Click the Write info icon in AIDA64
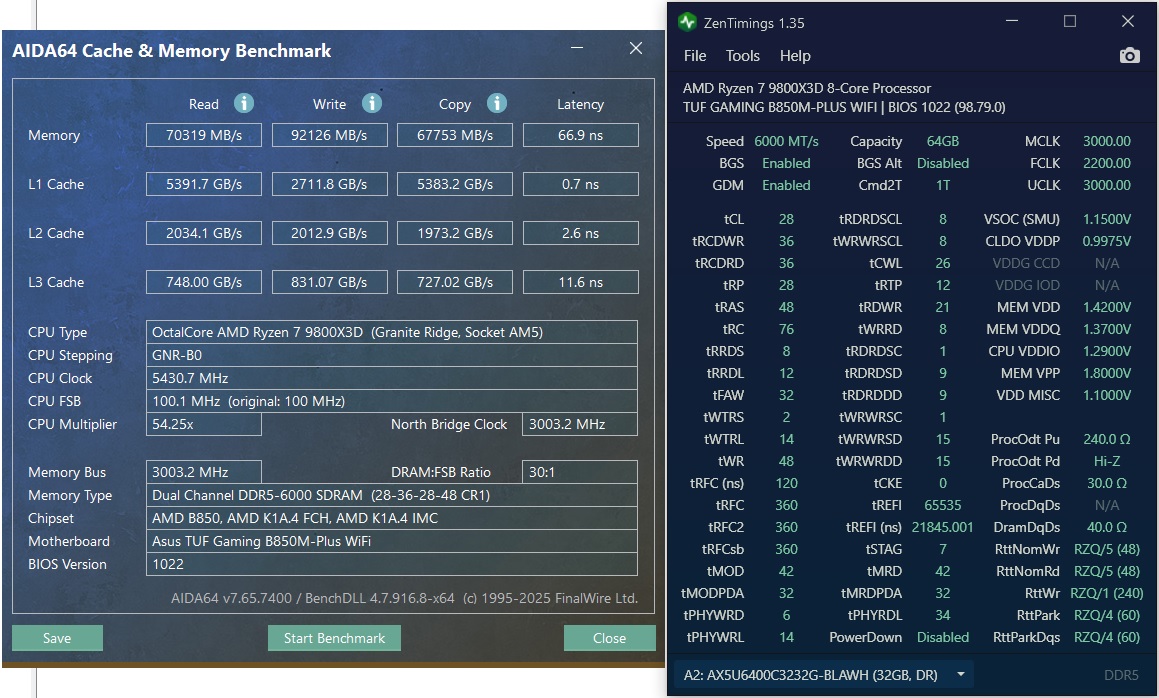The image size is (1159, 698). click(x=372, y=104)
